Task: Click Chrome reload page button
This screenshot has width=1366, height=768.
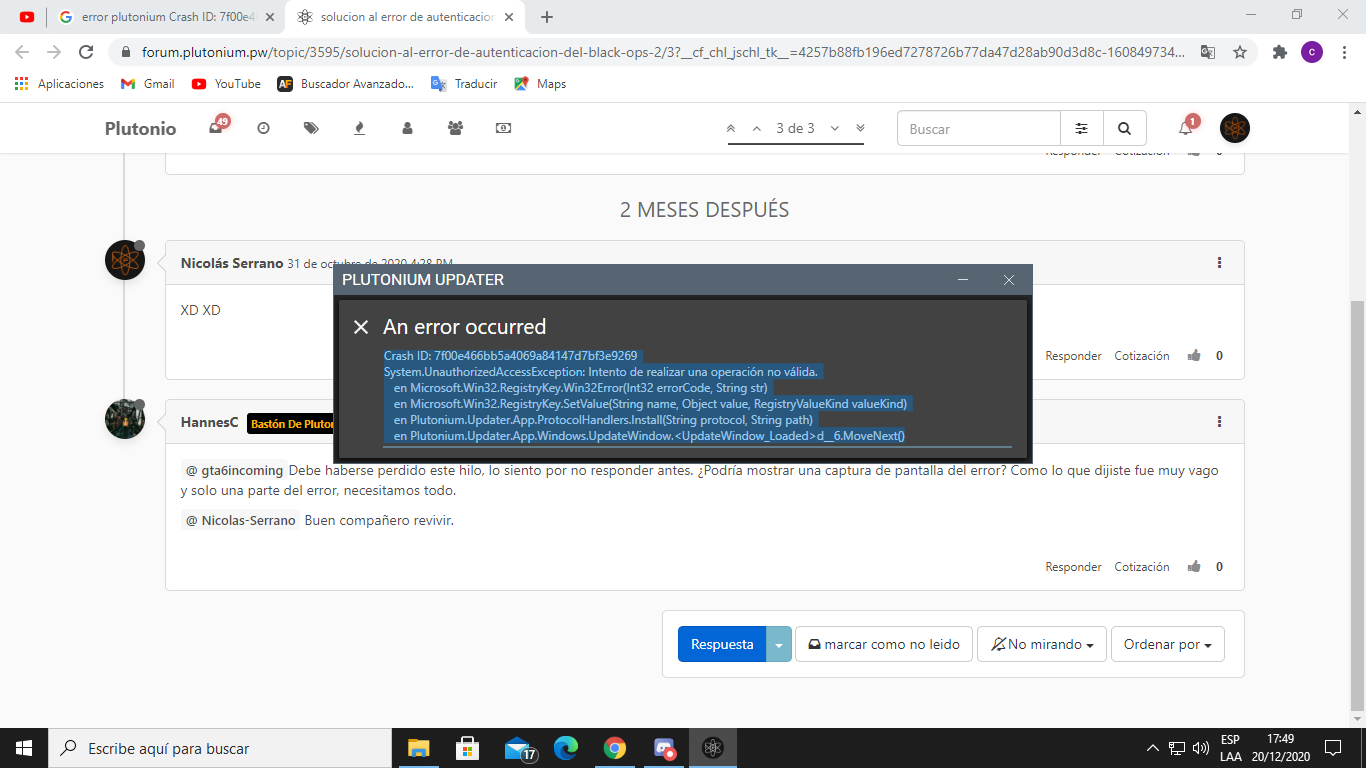Action: tap(86, 52)
